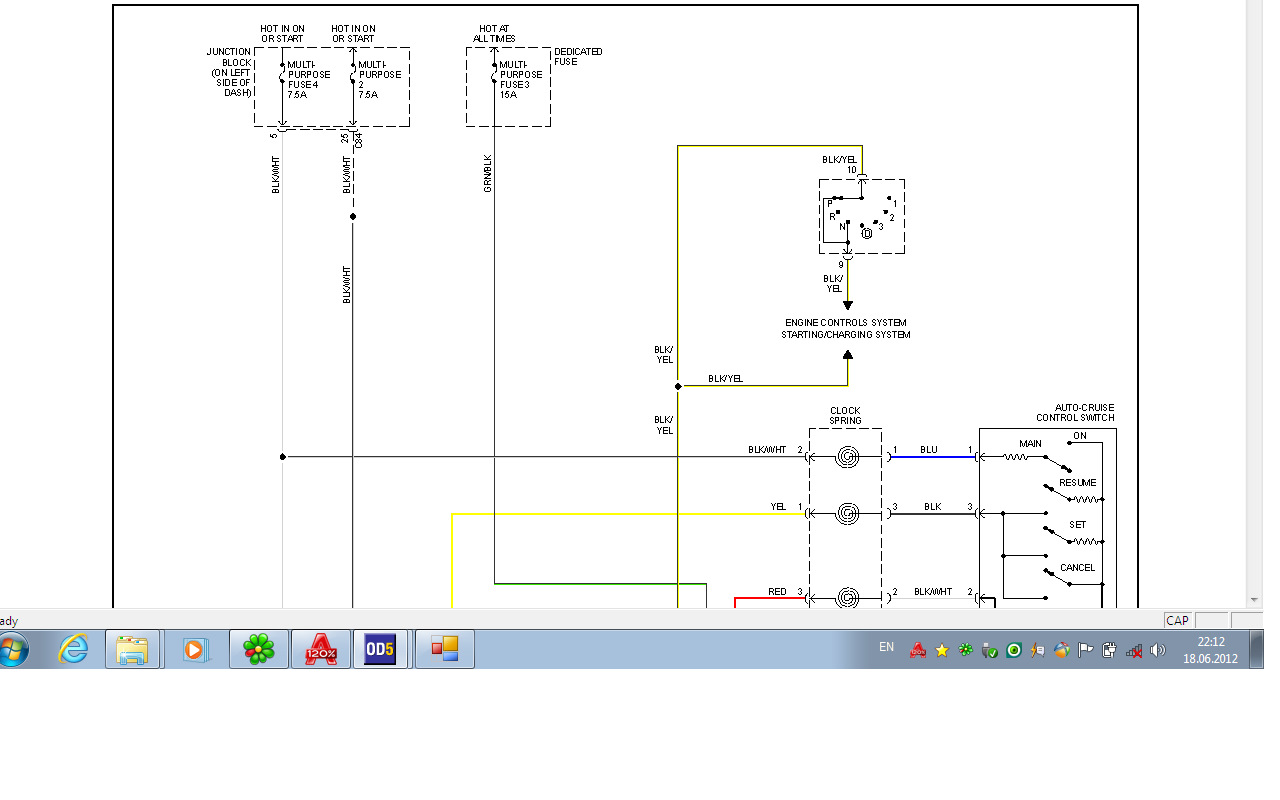Click circled D position in range switch
1280x800 pixels.
click(x=867, y=234)
